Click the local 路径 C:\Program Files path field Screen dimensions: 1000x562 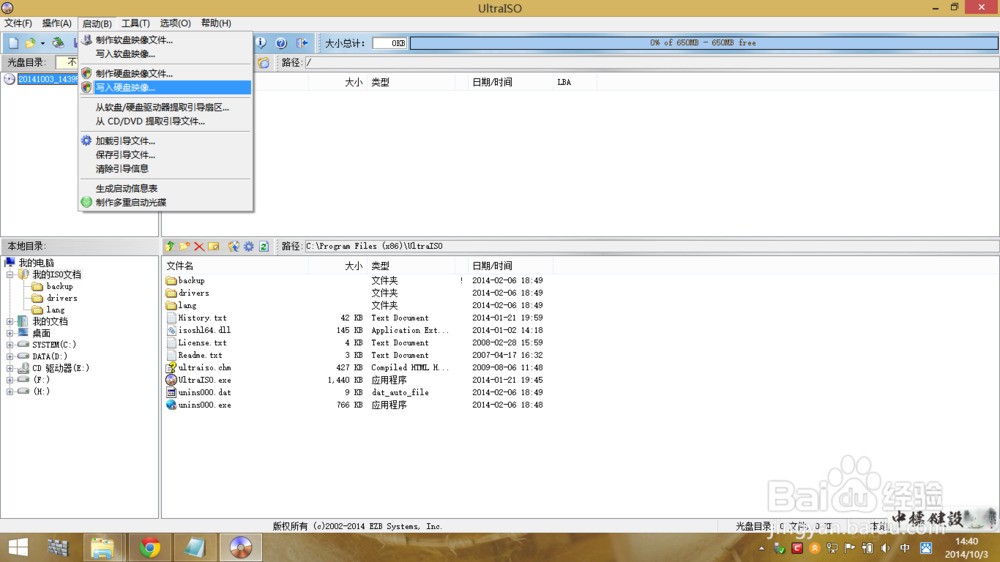pos(651,246)
